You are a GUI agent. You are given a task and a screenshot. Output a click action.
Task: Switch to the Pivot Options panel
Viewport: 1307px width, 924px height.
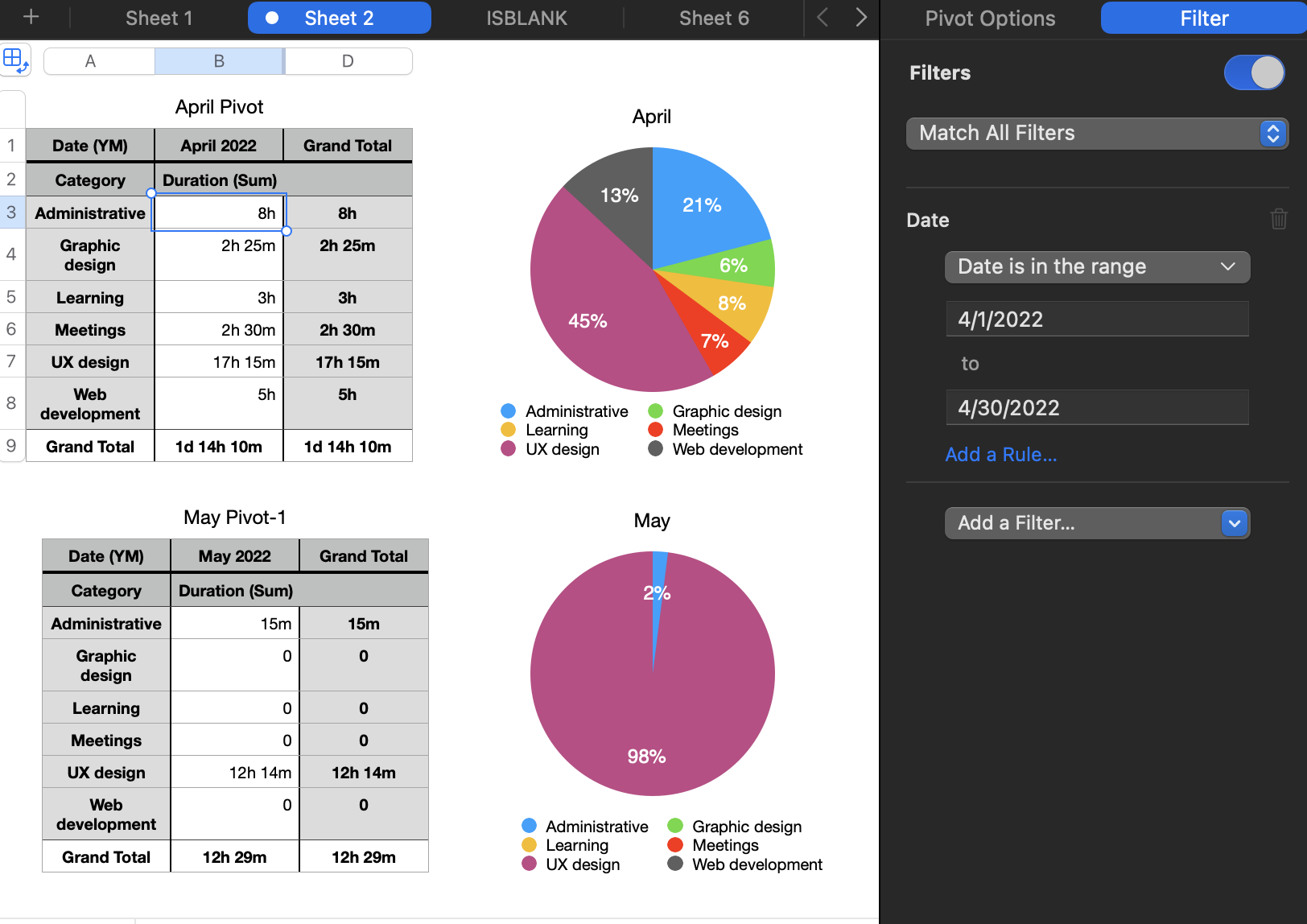point(991,18)
